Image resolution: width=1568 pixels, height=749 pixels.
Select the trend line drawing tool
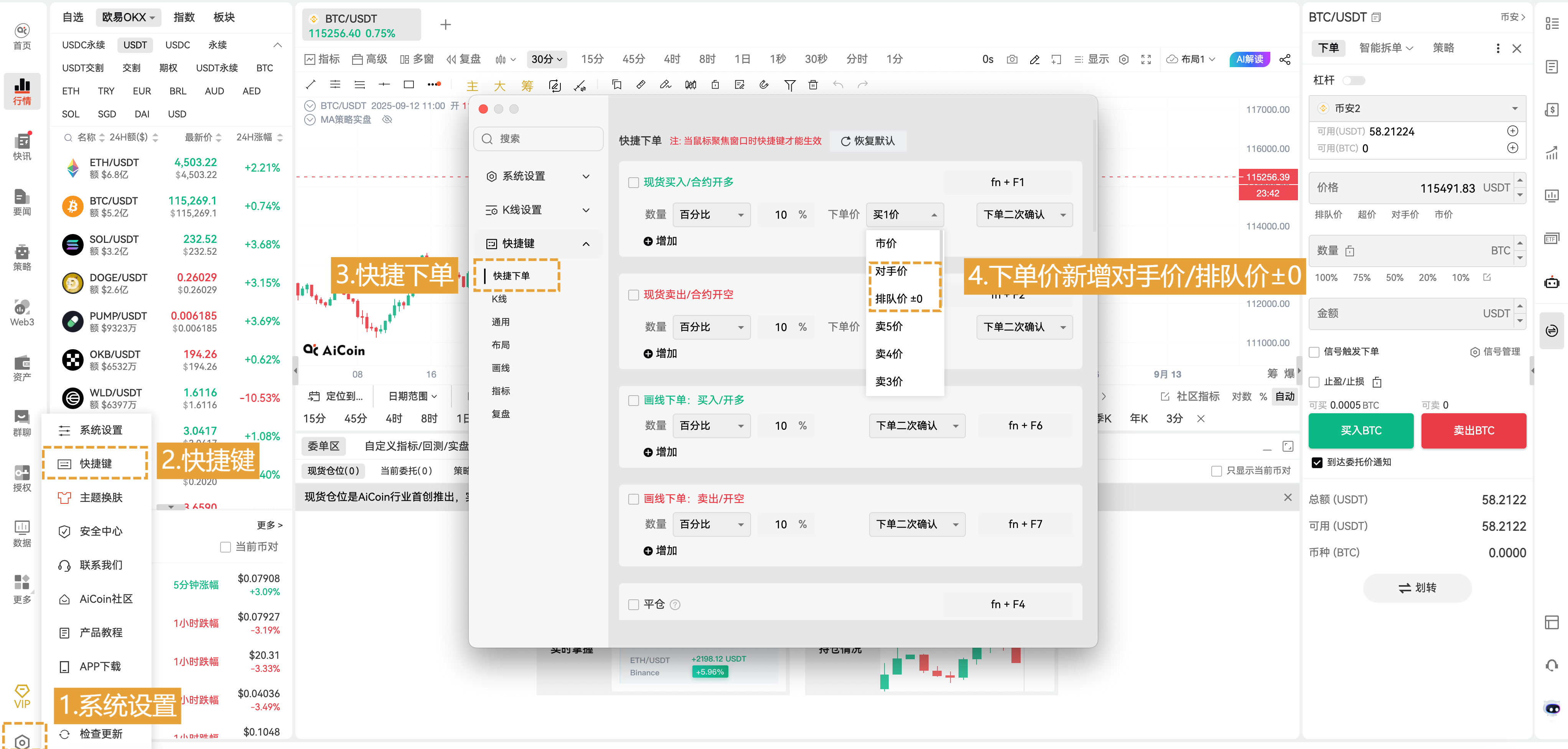point(310,84)
